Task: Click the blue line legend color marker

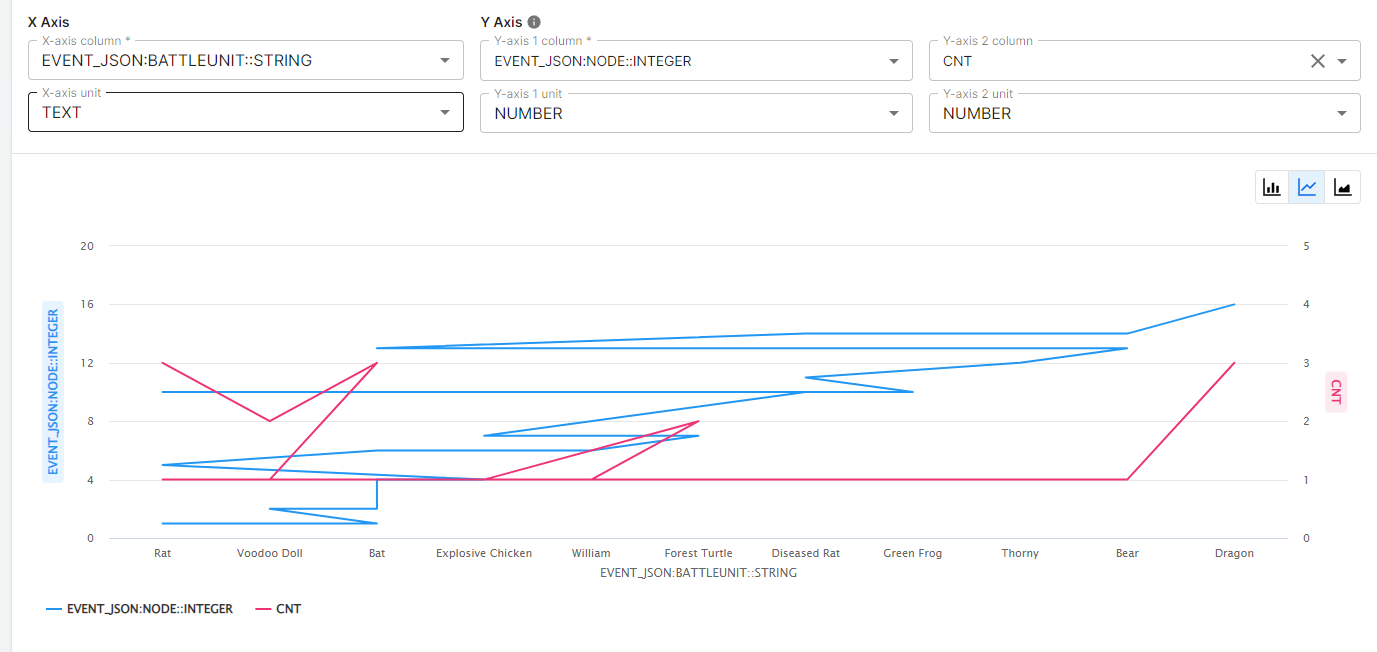Action: 54,608
